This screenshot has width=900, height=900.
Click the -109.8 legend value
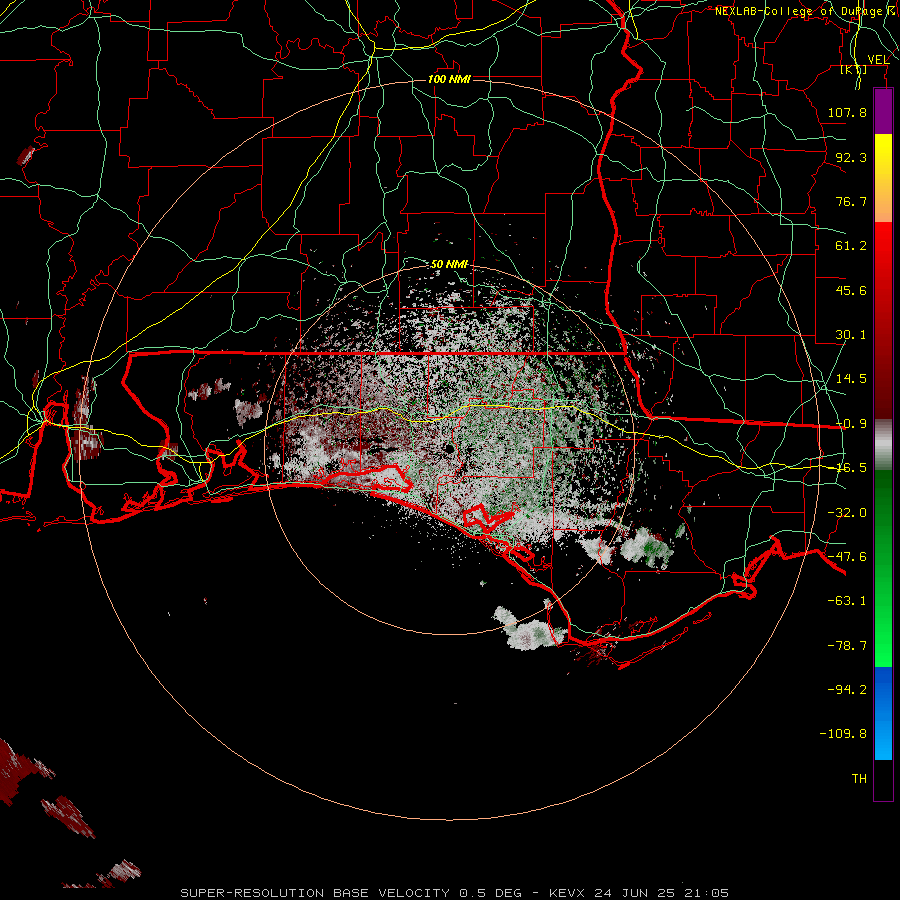(x=843, y=734)
